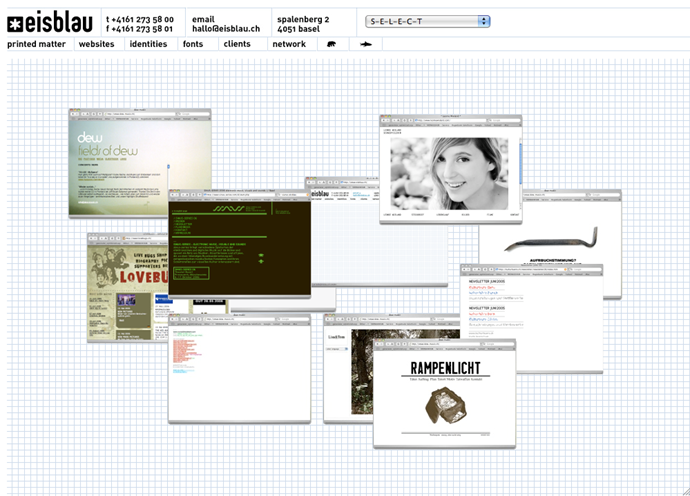Open the S-E-L-E-C-T dropdown menu
690x496 pixels.
point(427,21)
